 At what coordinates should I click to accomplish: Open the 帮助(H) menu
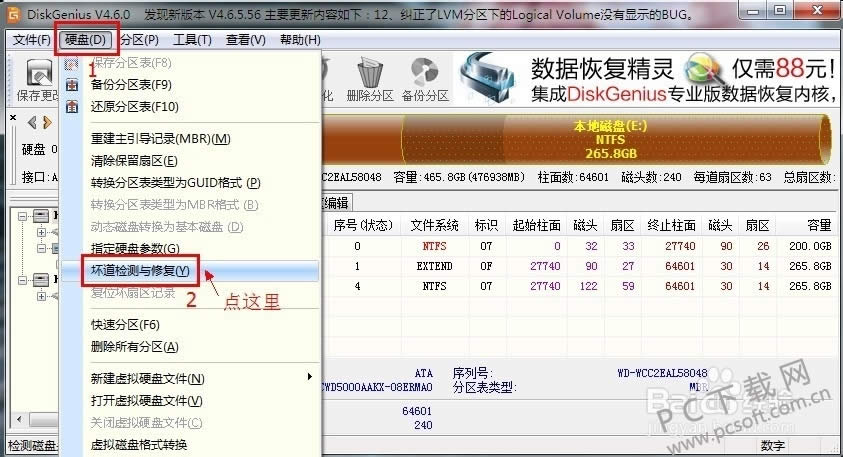click(300, 40)
